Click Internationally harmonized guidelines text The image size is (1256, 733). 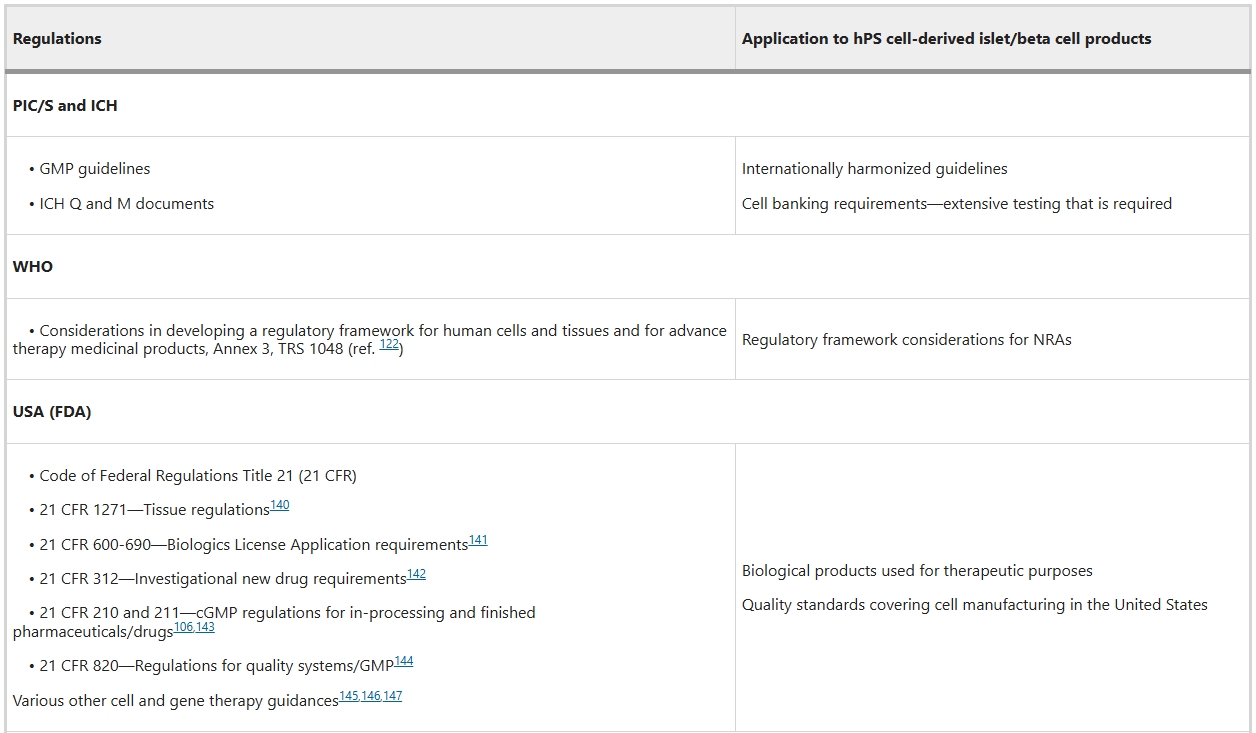[874, 169]
